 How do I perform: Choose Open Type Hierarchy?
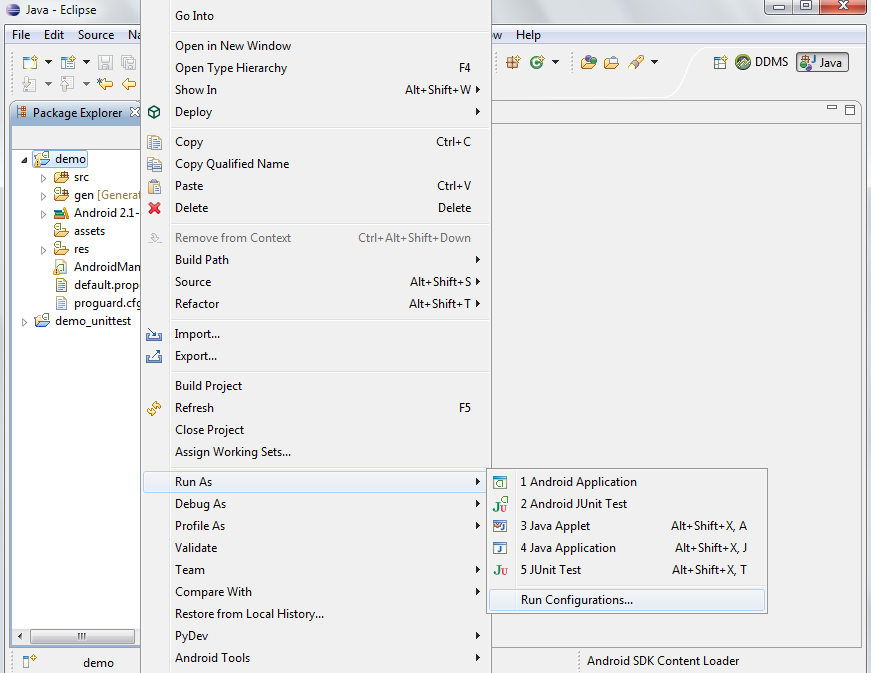click(316, 68)
